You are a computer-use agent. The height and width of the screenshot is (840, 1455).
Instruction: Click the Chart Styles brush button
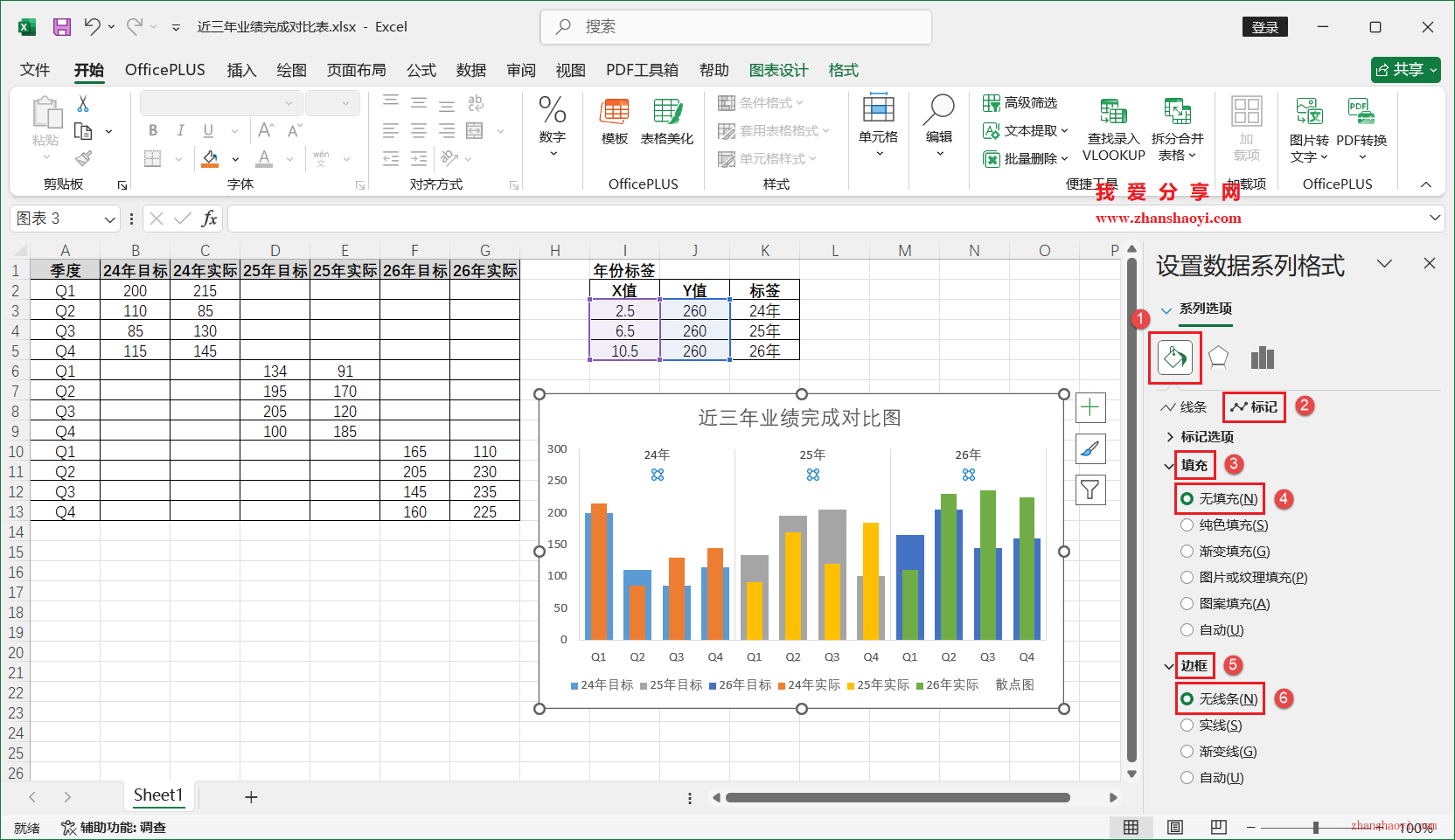click(x=1090, y=448)
